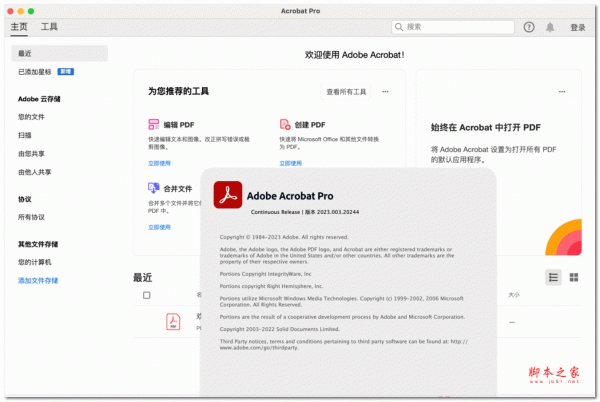Open the notifications bell icon

550,27
